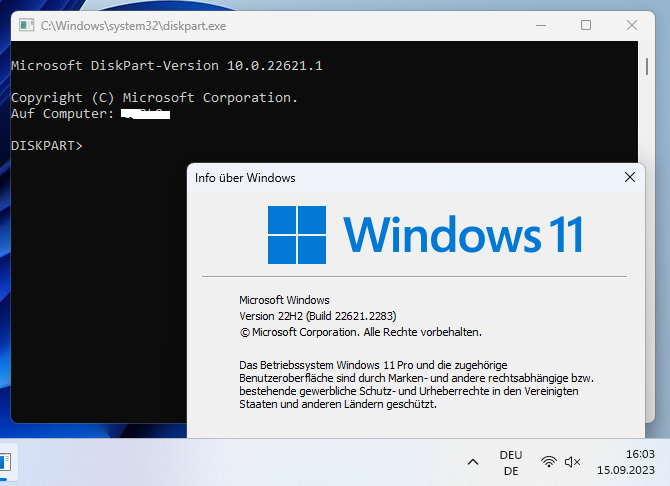Maximize the diskpart.exe window
The width and height of the screenshot is (670, 486).
pyautogui.click(x=586, y=26)
